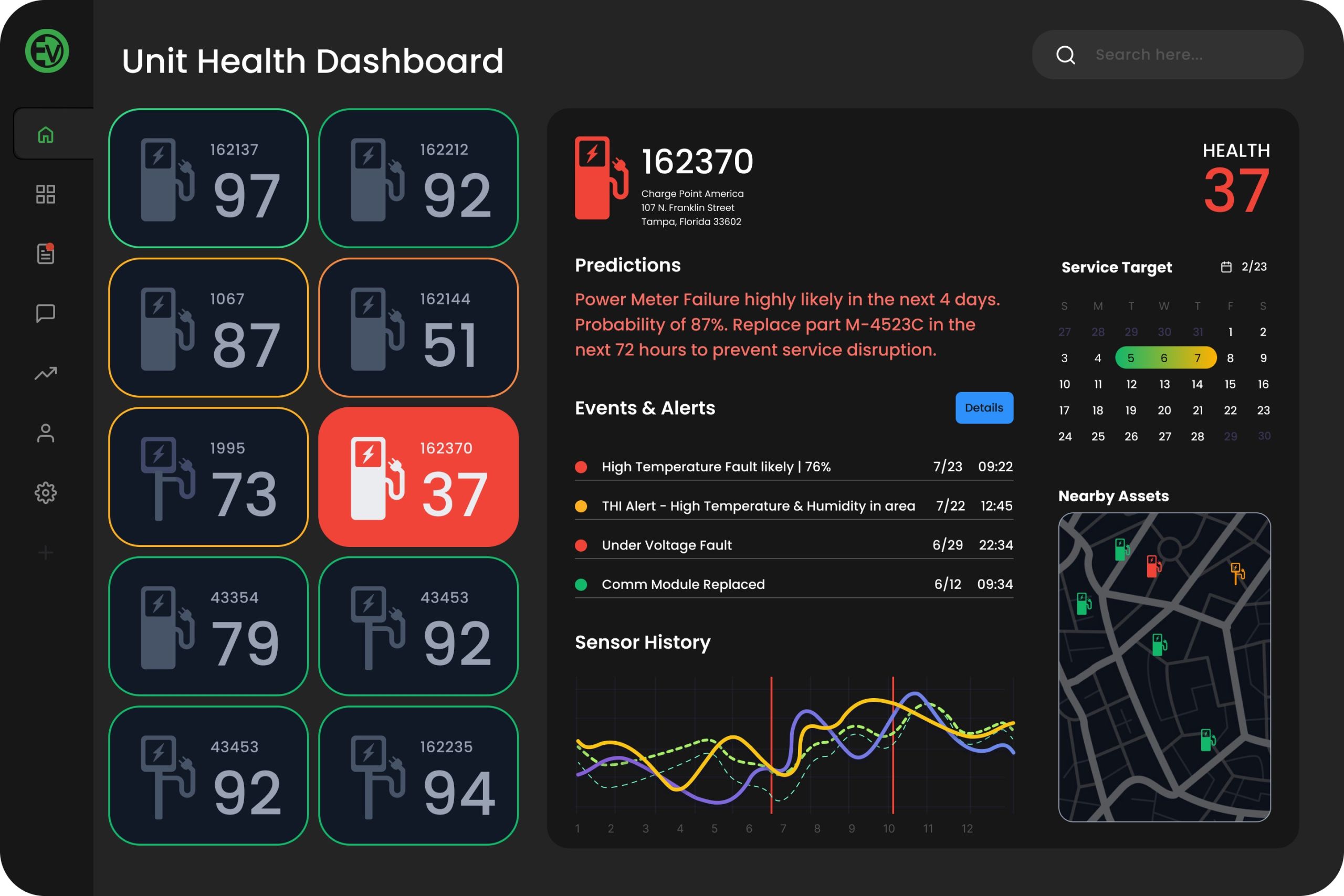Select the bottom green charger marker on map
This screenshot has width=1344, height=896.
click(x=1207, y=740)
